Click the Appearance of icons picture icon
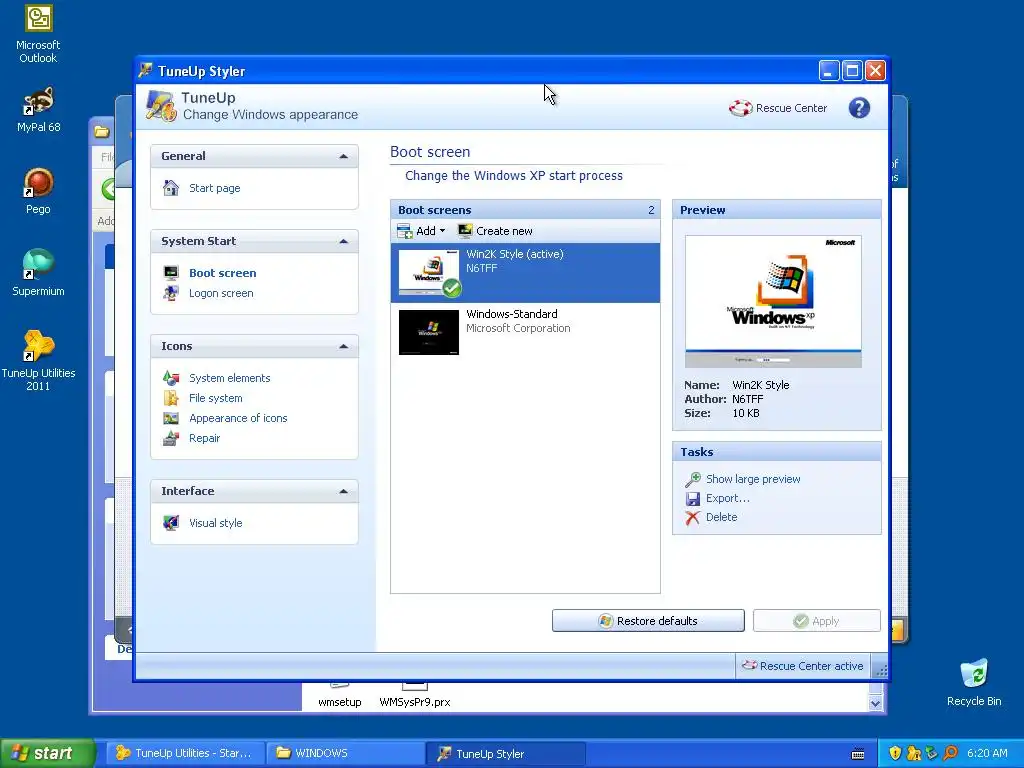 click(x=171, y=418)
